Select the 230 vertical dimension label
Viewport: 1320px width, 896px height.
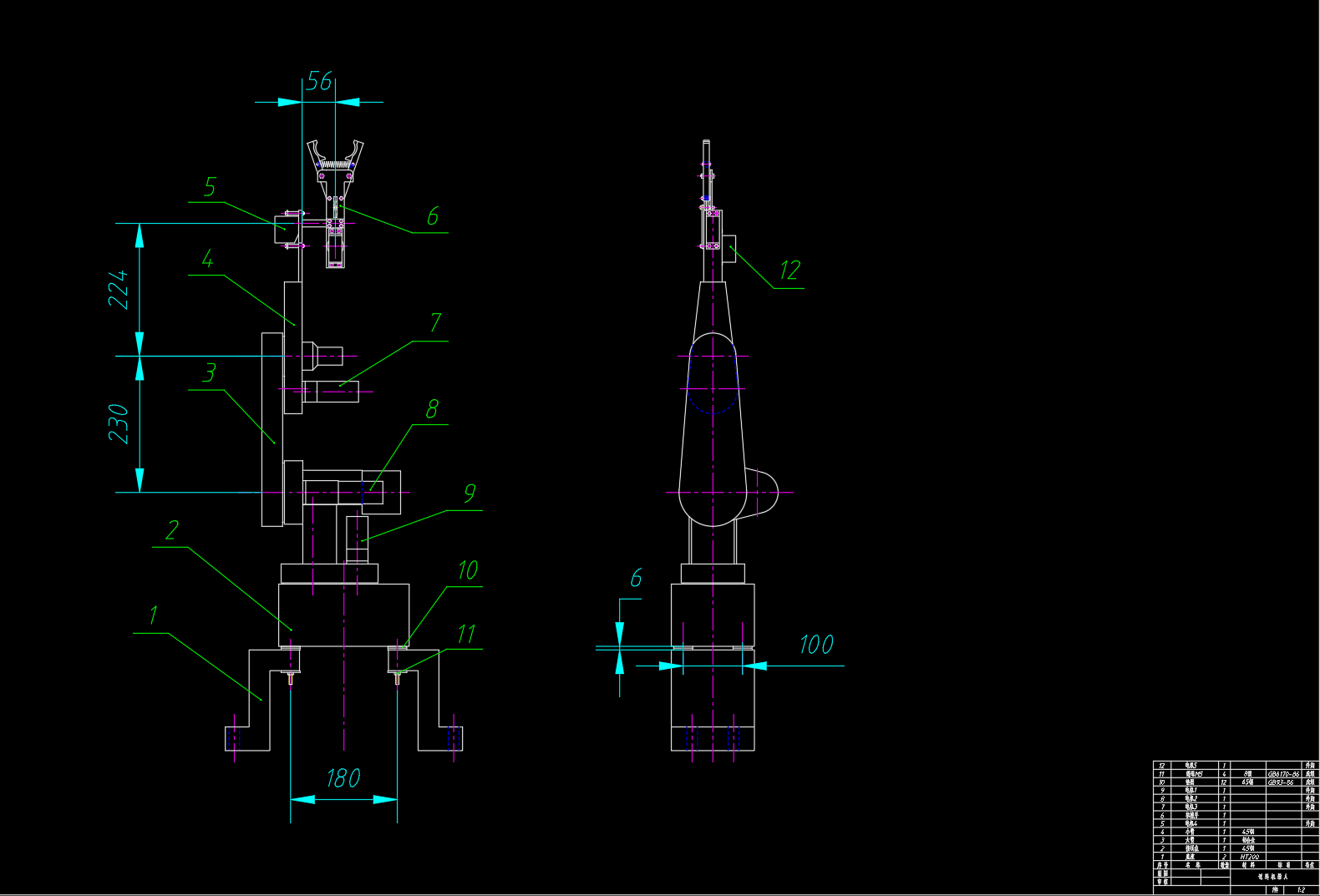click(x=119, y=423)
